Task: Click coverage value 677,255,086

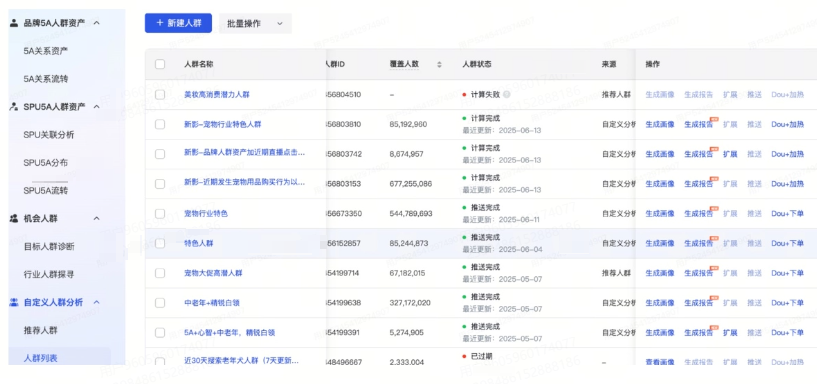Action: click(411, 183)
